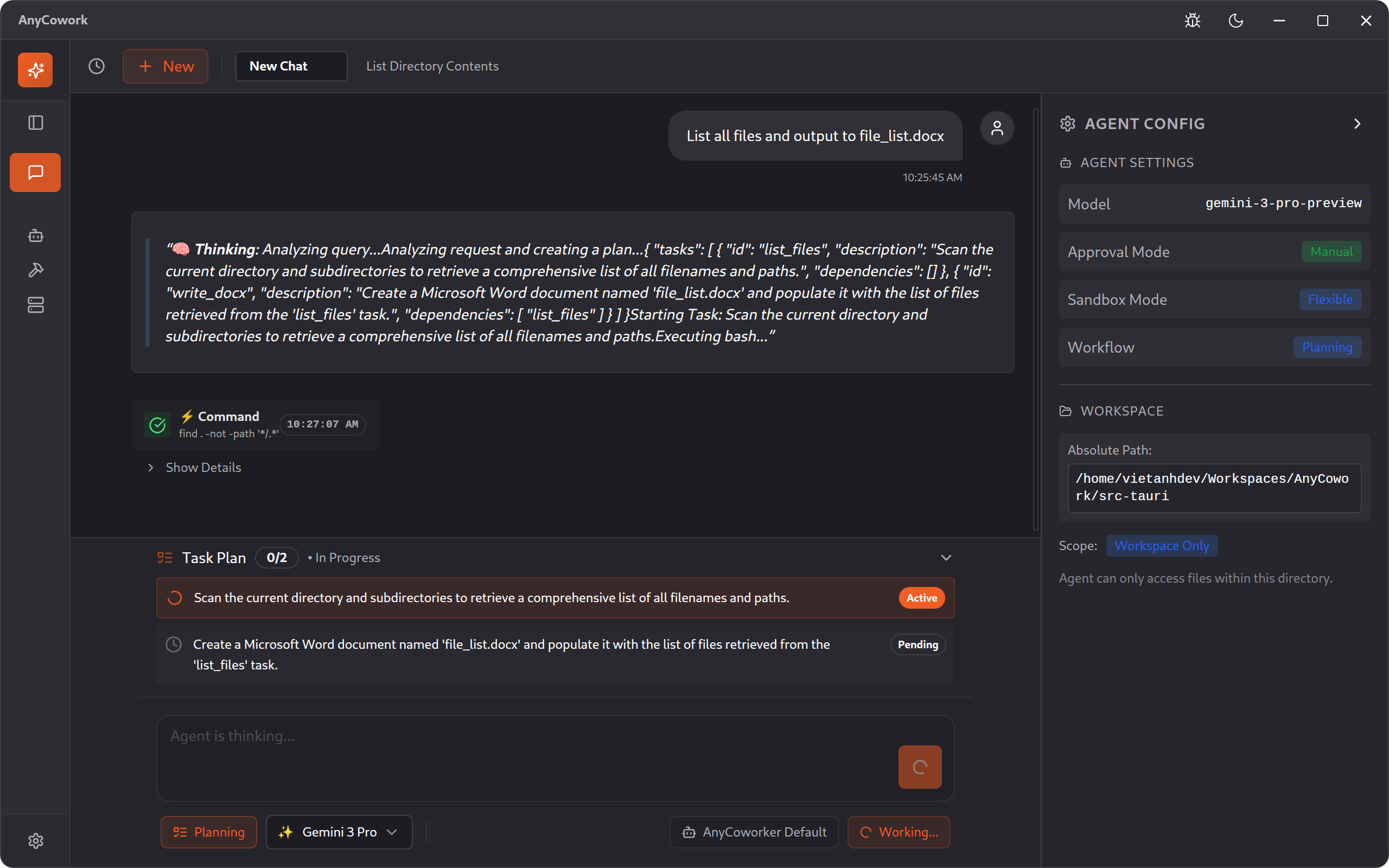
Task: Click the AnyCoworker Default button
Action: pyautogui.click(x=754, y=832)
